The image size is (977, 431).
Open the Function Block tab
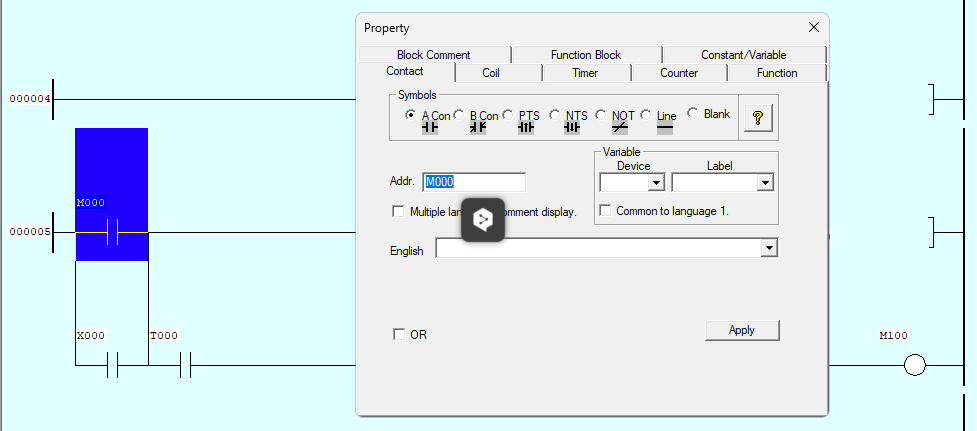pyautogui.click(x=585, y=55)
